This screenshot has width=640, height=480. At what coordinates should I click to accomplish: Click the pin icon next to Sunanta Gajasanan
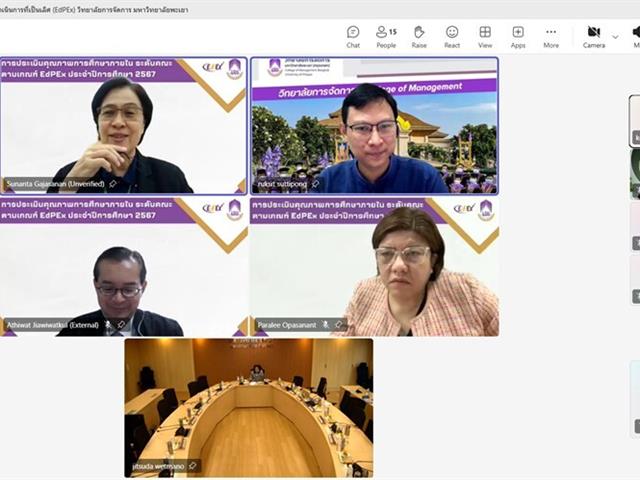[113, 184]
